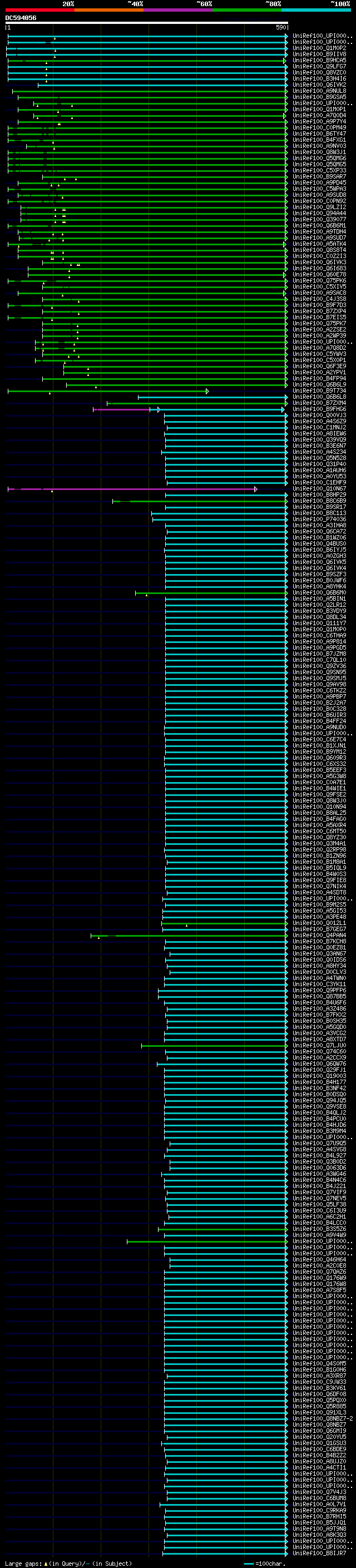Click the purple ~60% identity legend segment

tap(177, 10)
